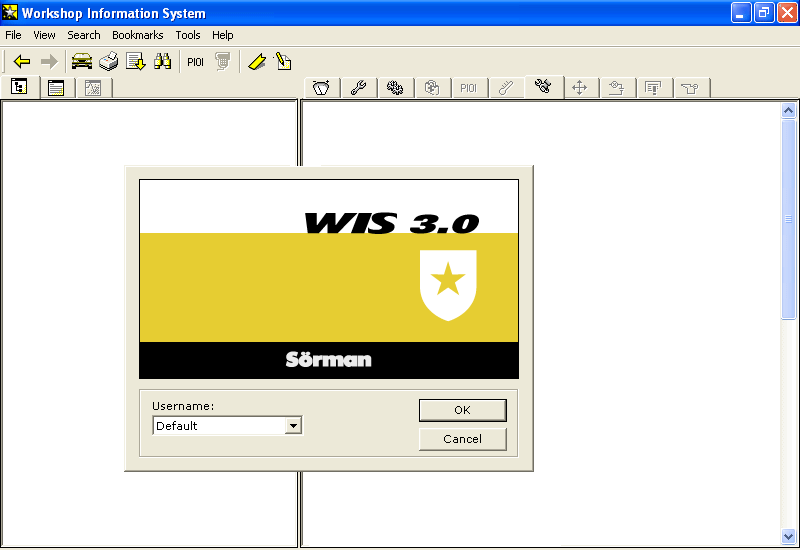This screenshot has width=800, height=550.
Task: Open search with the binoculars icon
Action: [x=163, y=62]
